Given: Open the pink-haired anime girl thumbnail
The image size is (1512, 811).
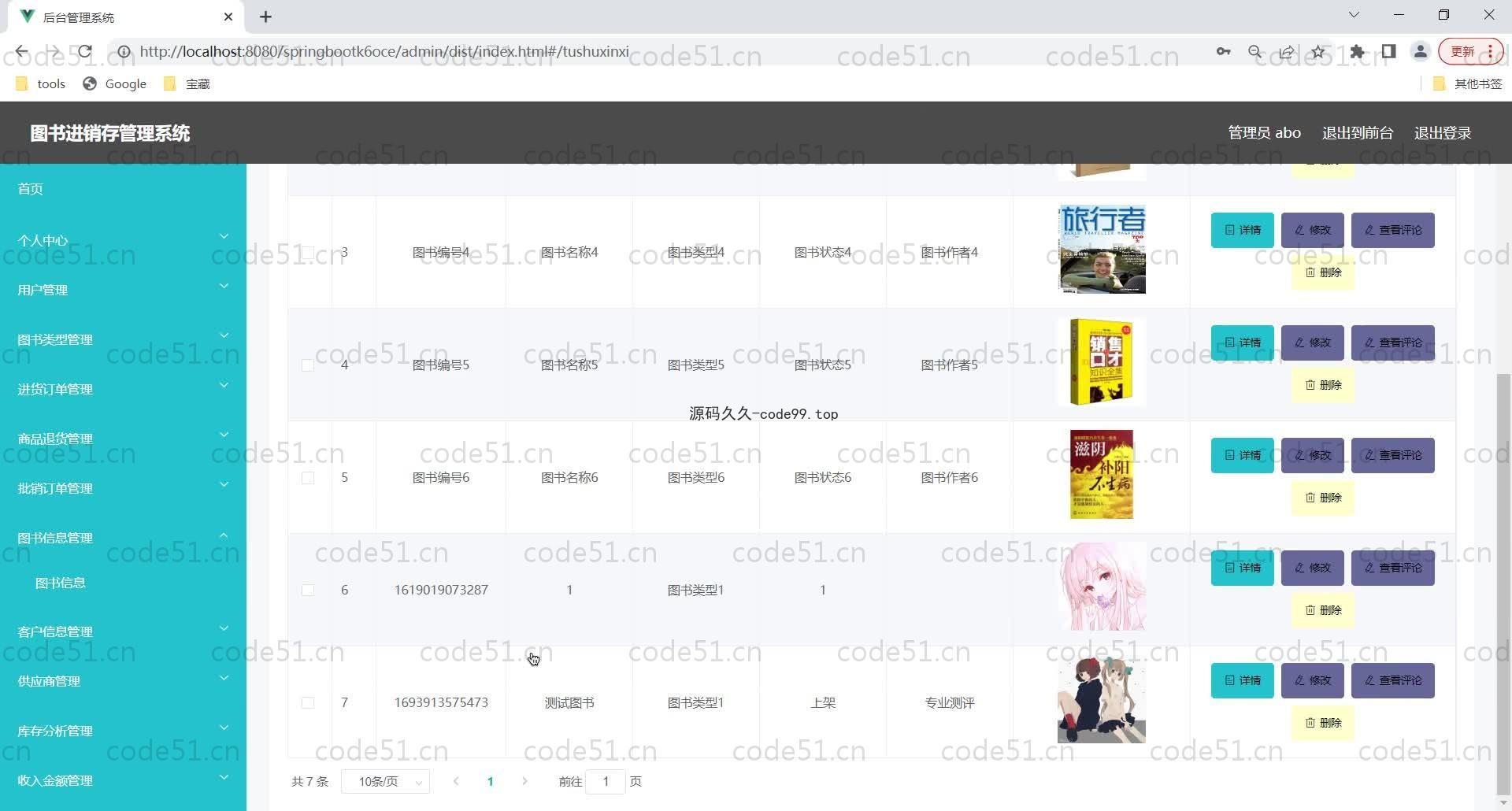Looking at the screenshot, I should coord(1102,587).
